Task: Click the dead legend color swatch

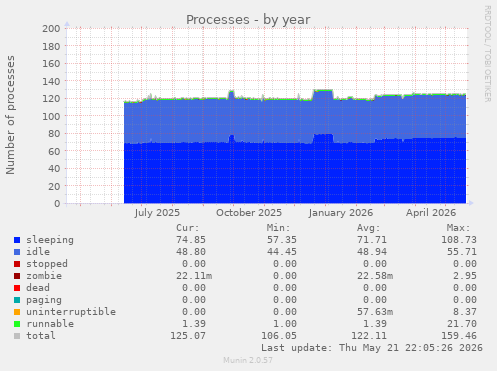Action: pos(17,288)
